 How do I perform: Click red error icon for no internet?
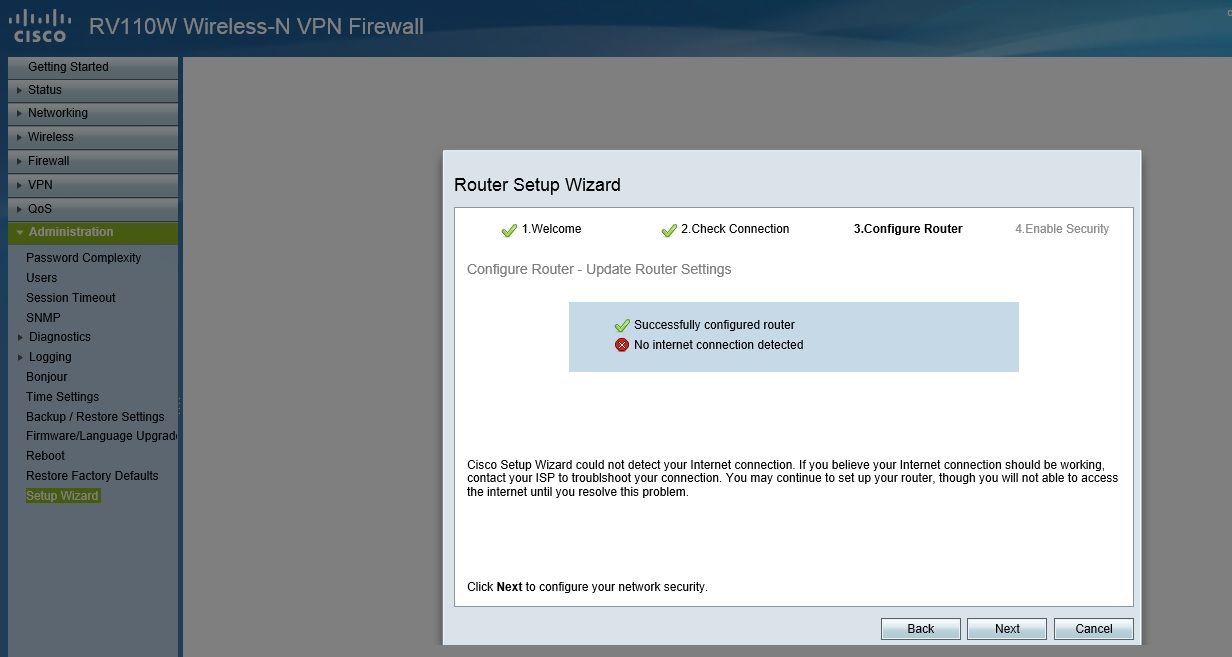pyautogui.click(x=622, y=345)
